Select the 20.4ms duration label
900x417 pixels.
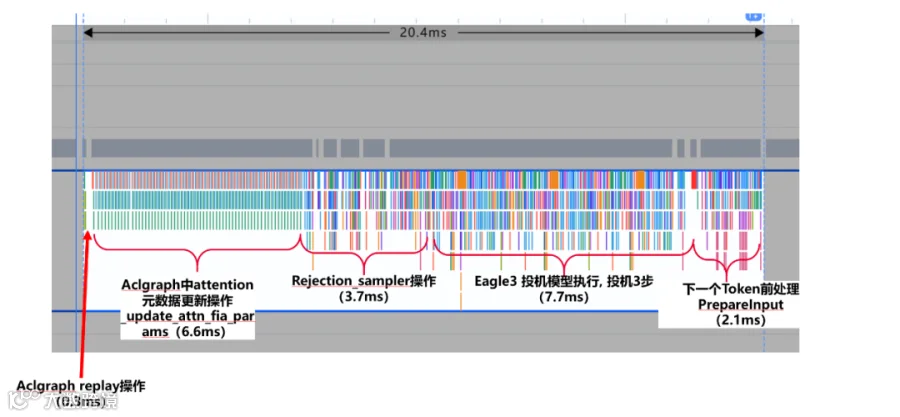tap(423, 33)
